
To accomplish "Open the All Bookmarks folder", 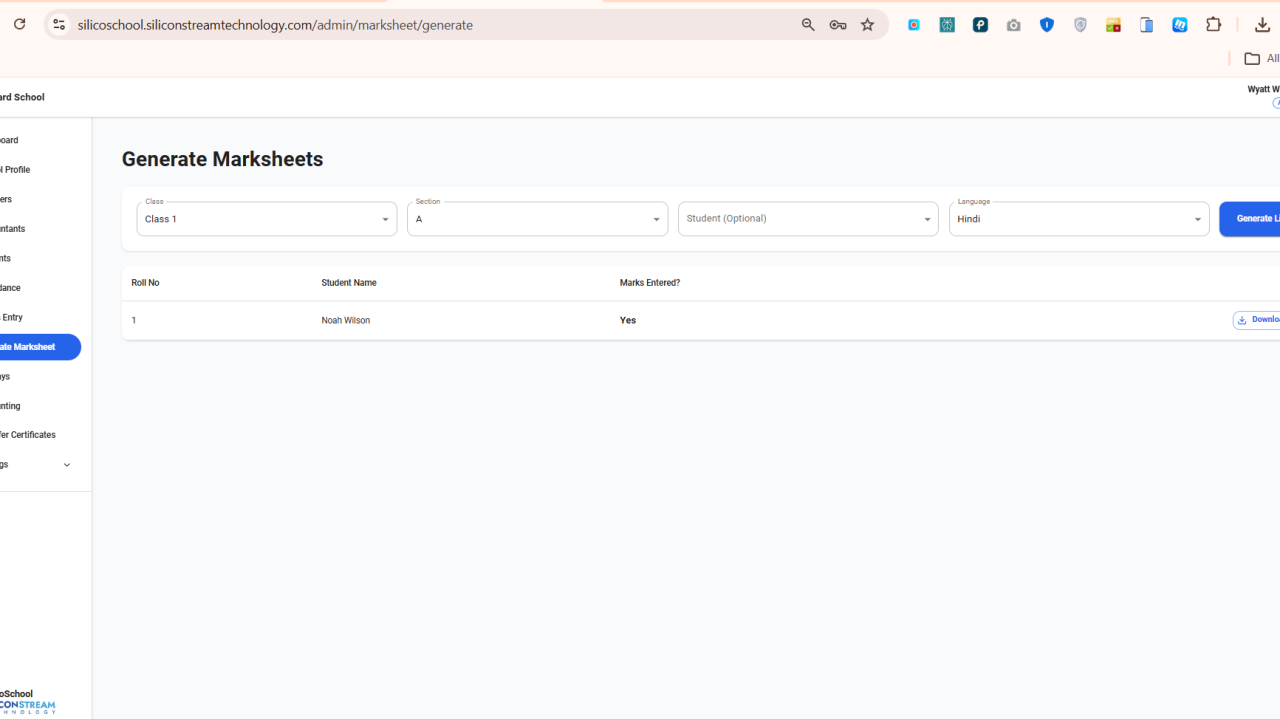I will (x=1261, y=58).
